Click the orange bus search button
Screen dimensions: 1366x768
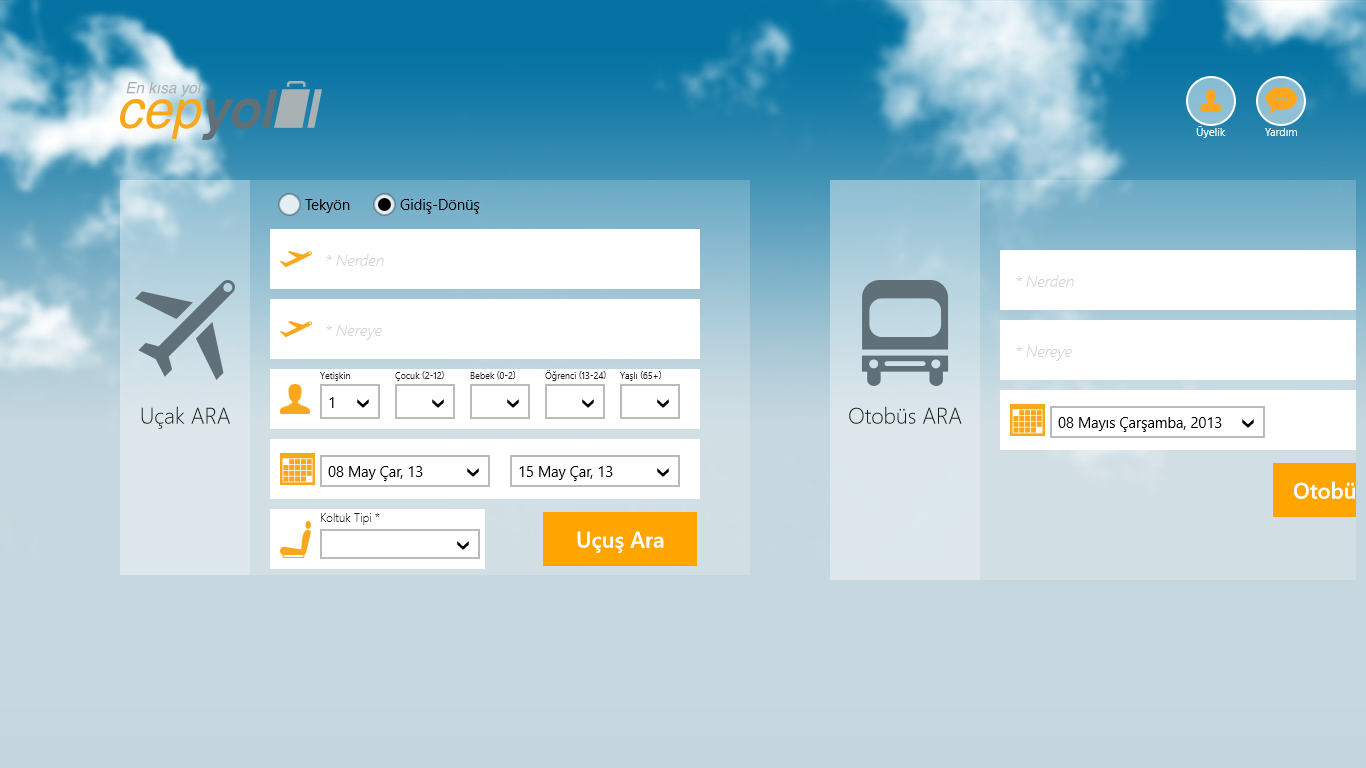pyautogui.click(x=1314, y=490)
